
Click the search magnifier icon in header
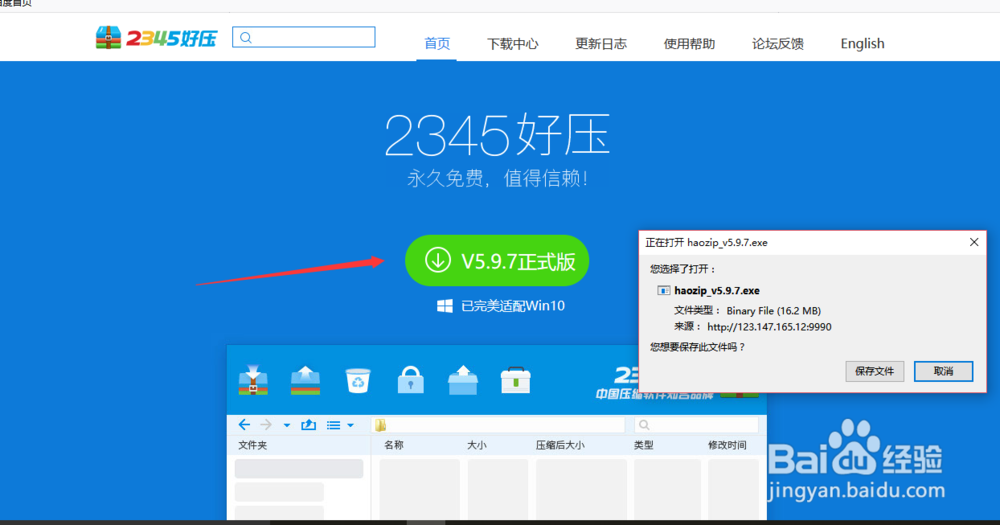coord(246,38)
